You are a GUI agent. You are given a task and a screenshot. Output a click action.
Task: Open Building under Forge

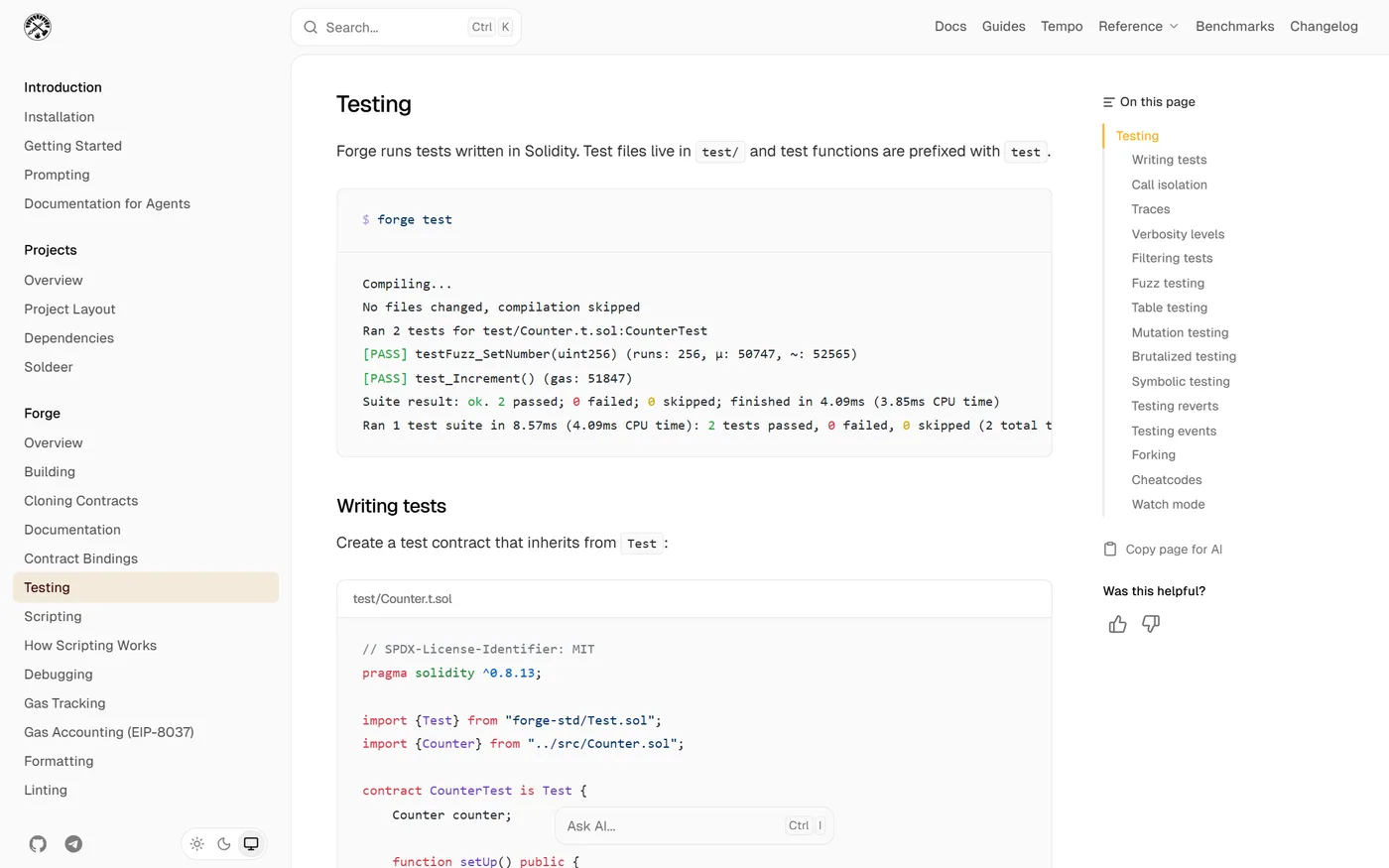pyautogui.click(x=50, y=472)
